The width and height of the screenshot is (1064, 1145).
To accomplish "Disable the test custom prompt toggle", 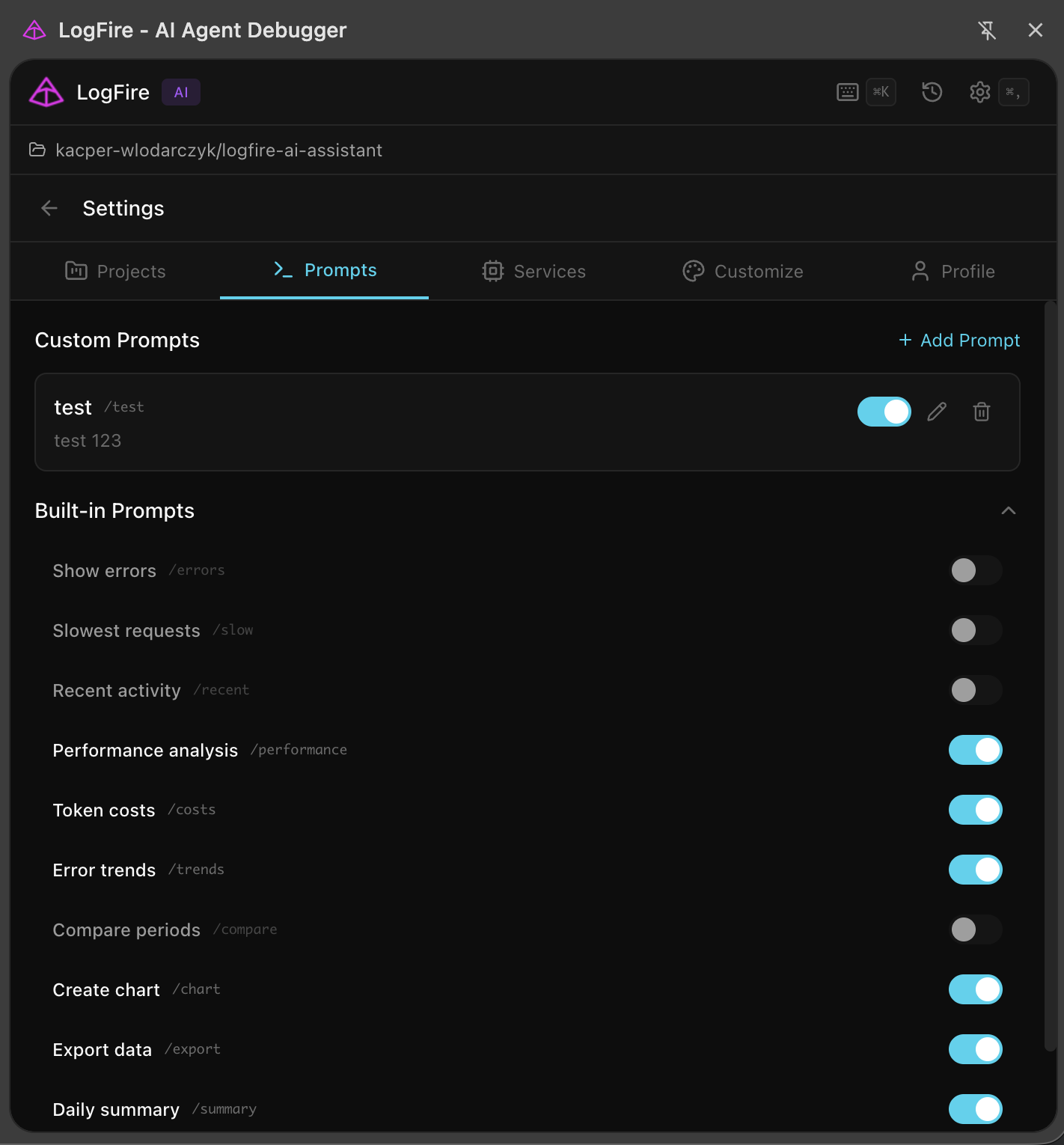I will 884,412.
